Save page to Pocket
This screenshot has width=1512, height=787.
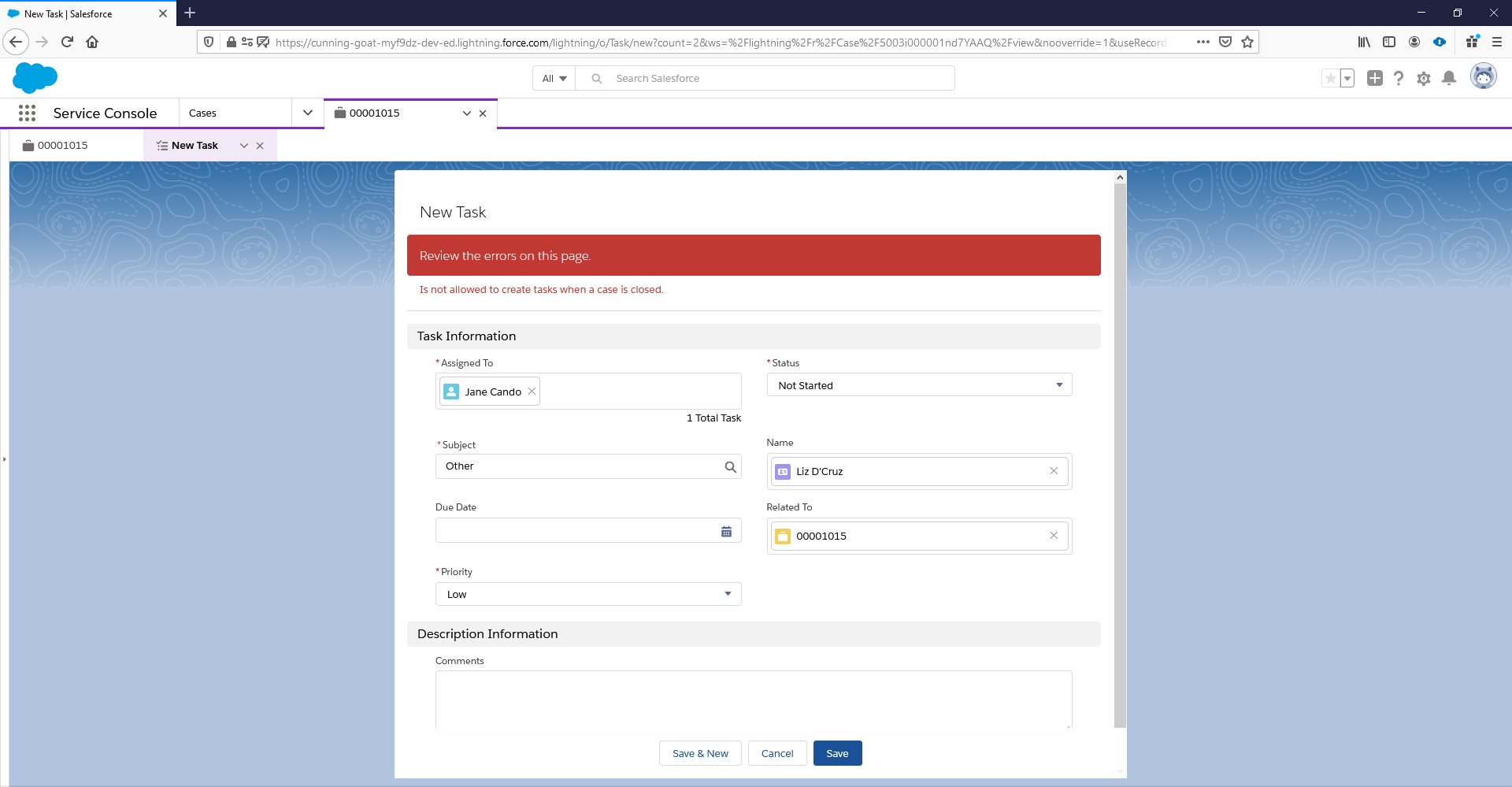[1225, 42]
